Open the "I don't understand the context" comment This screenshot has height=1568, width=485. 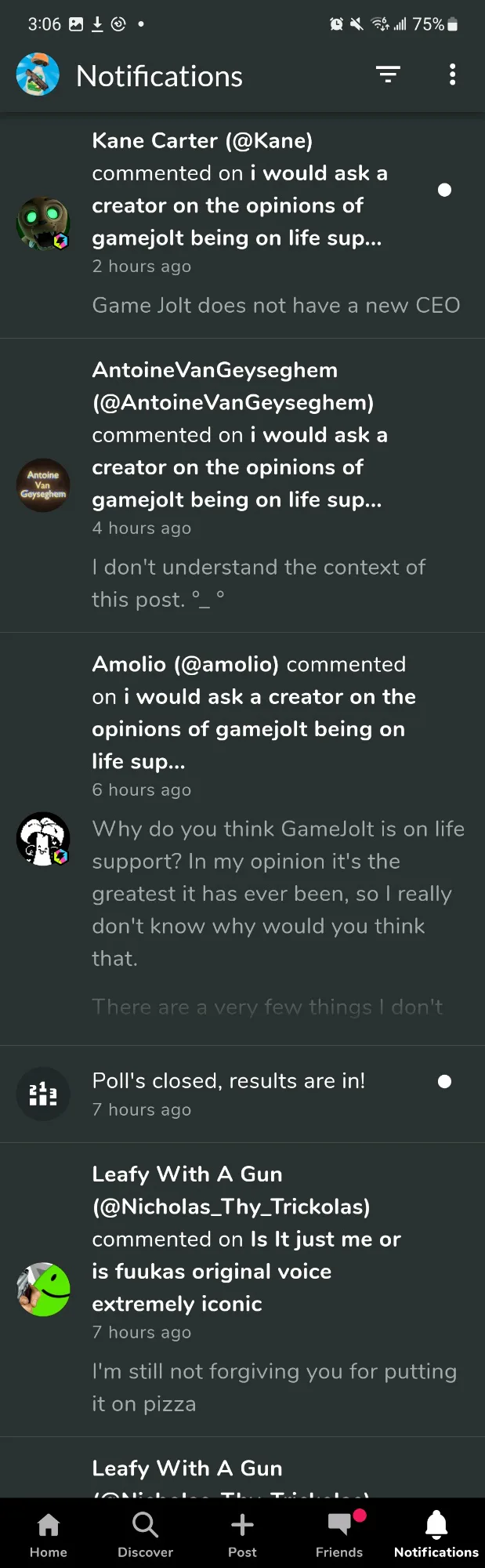pos(259,583)
